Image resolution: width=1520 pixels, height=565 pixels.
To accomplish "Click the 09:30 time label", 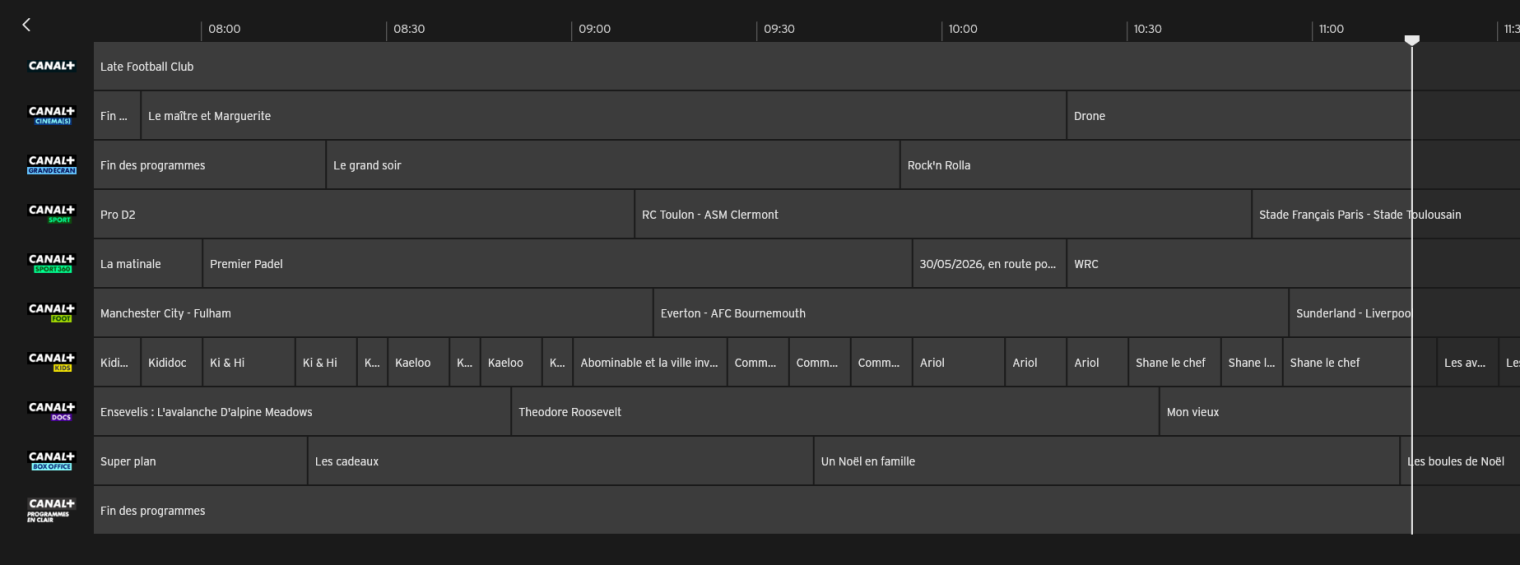I will pyautogui.click(x=779, y=29).
